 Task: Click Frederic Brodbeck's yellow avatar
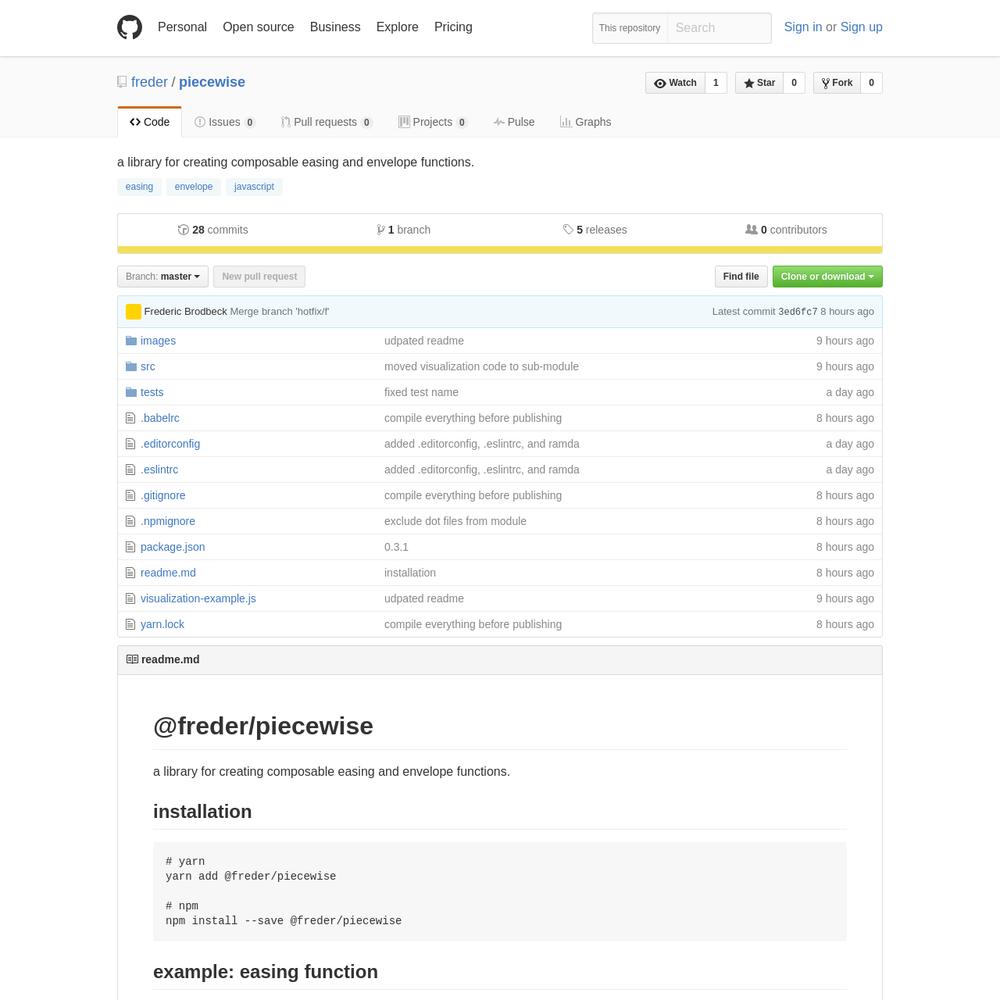(133, 311)
